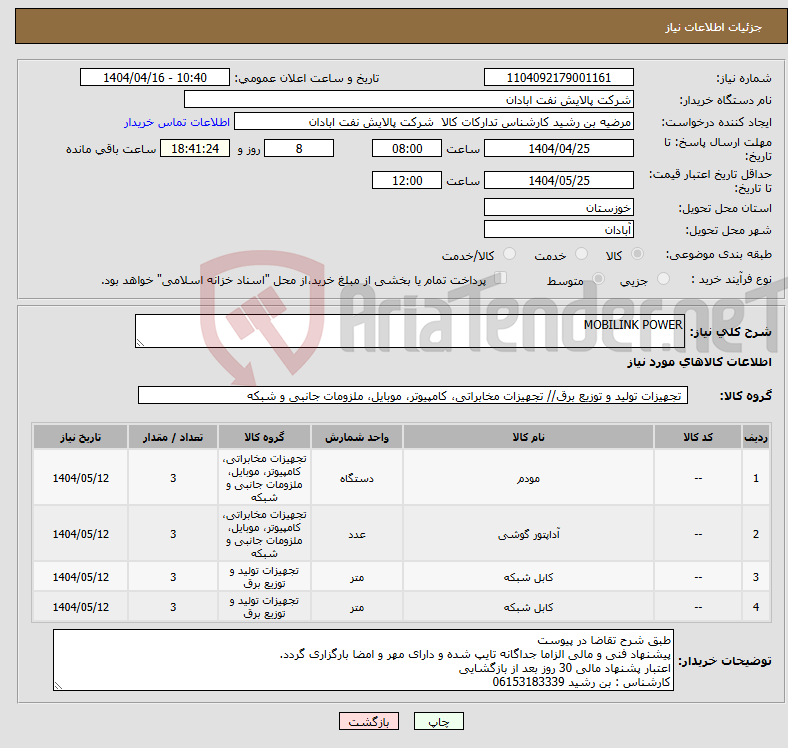The height and width of the screenshot is (748, 788).
Task: Click the اطلاعات کالاهای مورد نیاز heading
Action: (x=699, y=362)
